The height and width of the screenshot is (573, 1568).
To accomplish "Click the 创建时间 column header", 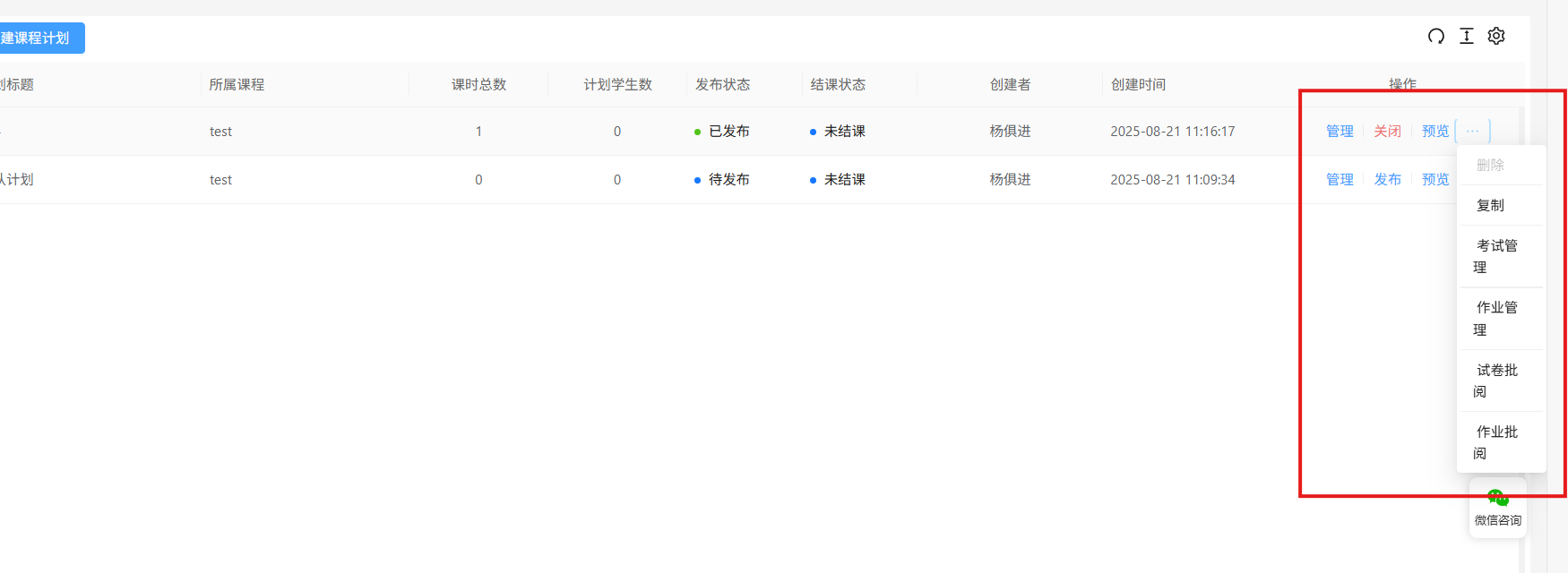I will [x=1138, y=84].
